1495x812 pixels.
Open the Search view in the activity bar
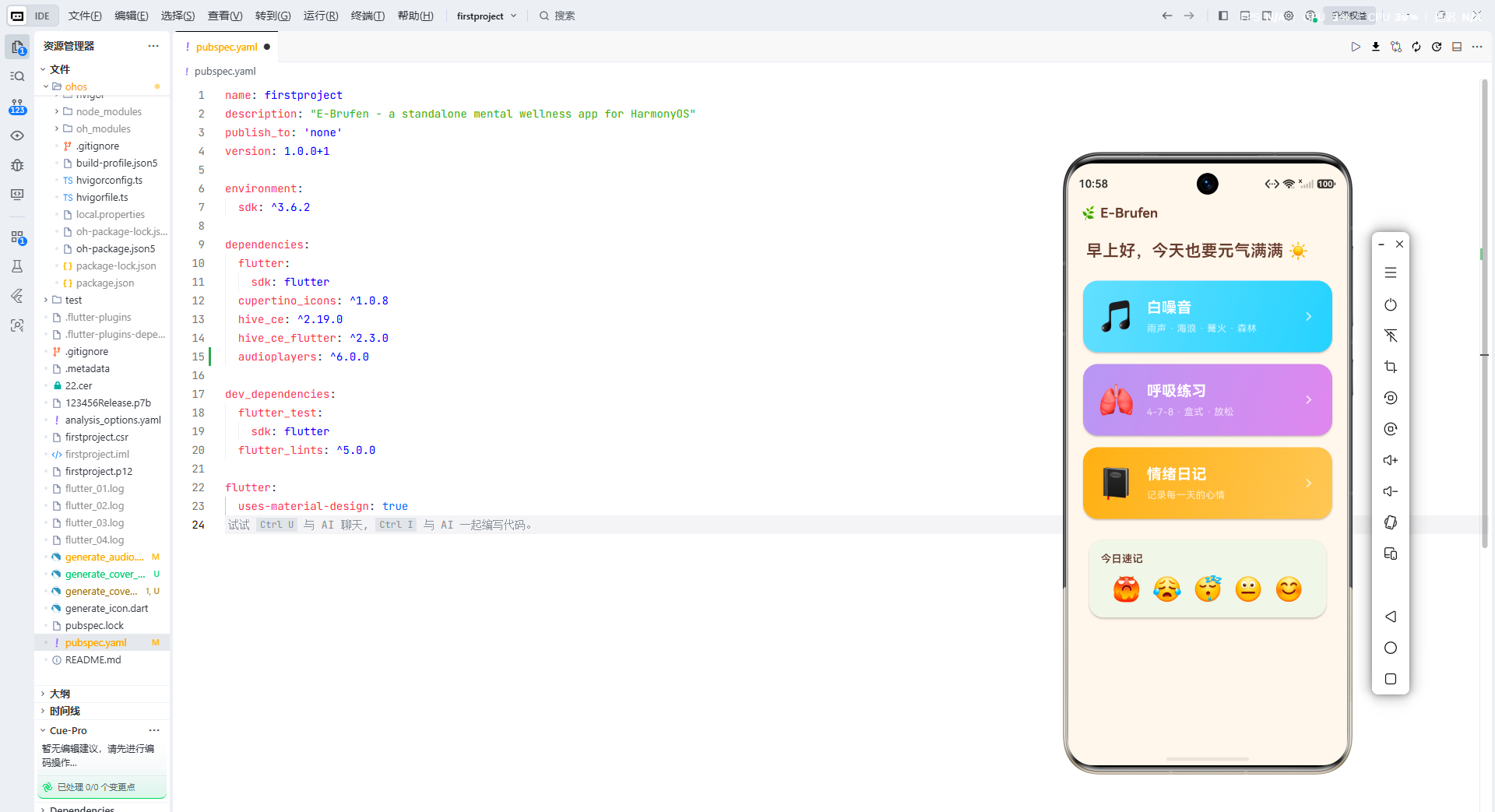(17, 76)
